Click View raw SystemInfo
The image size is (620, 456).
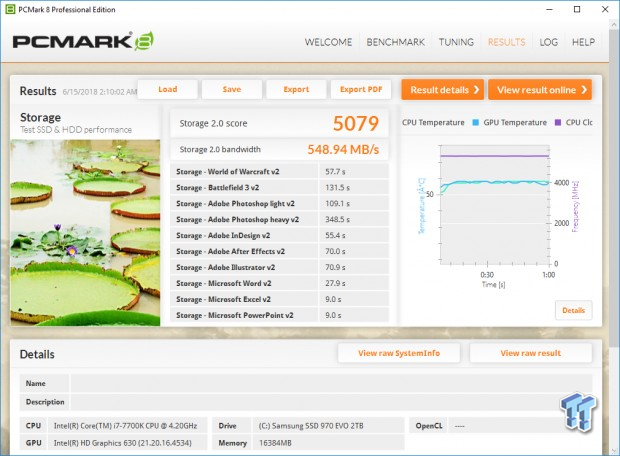click(x=398, y=353)
